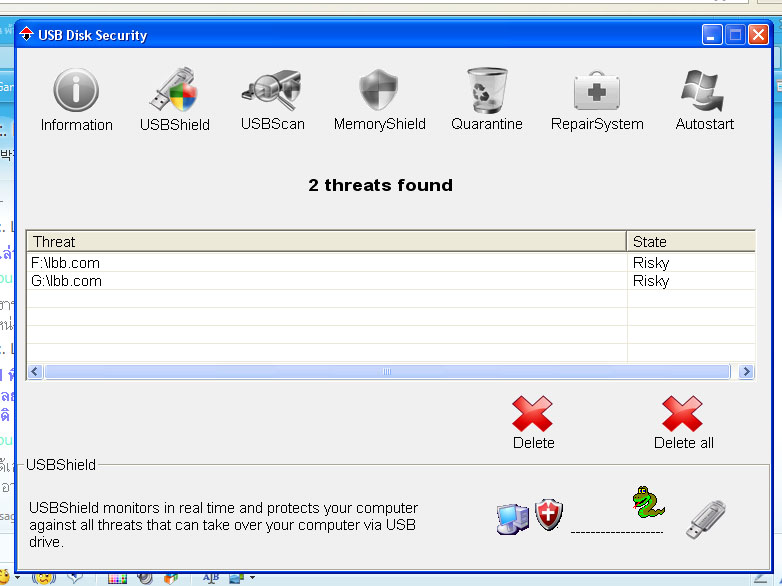Open the Autostart manager
This screenshot has width=782, height=586.
click(704, 100)
